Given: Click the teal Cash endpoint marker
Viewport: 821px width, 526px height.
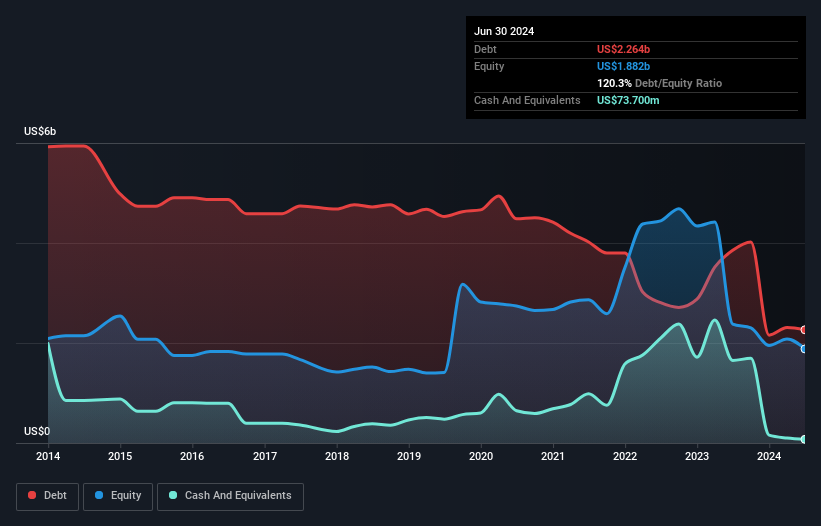Looking at the screenshot, I should 804,439.
